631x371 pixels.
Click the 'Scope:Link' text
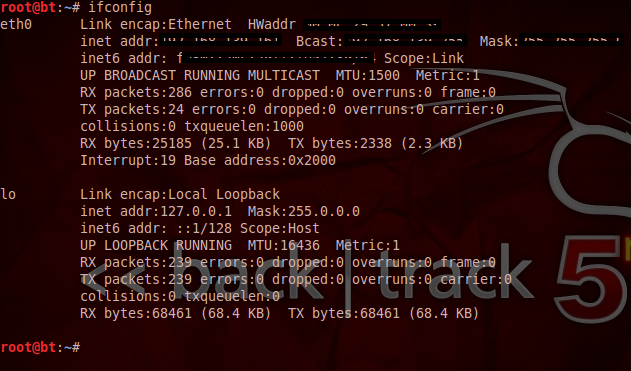[424, 58]
